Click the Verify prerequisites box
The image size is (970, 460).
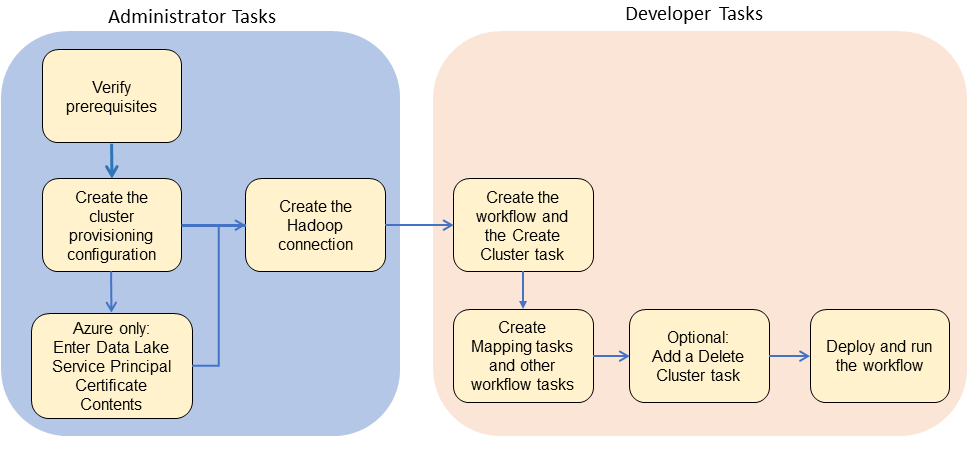tap(111, 96)
